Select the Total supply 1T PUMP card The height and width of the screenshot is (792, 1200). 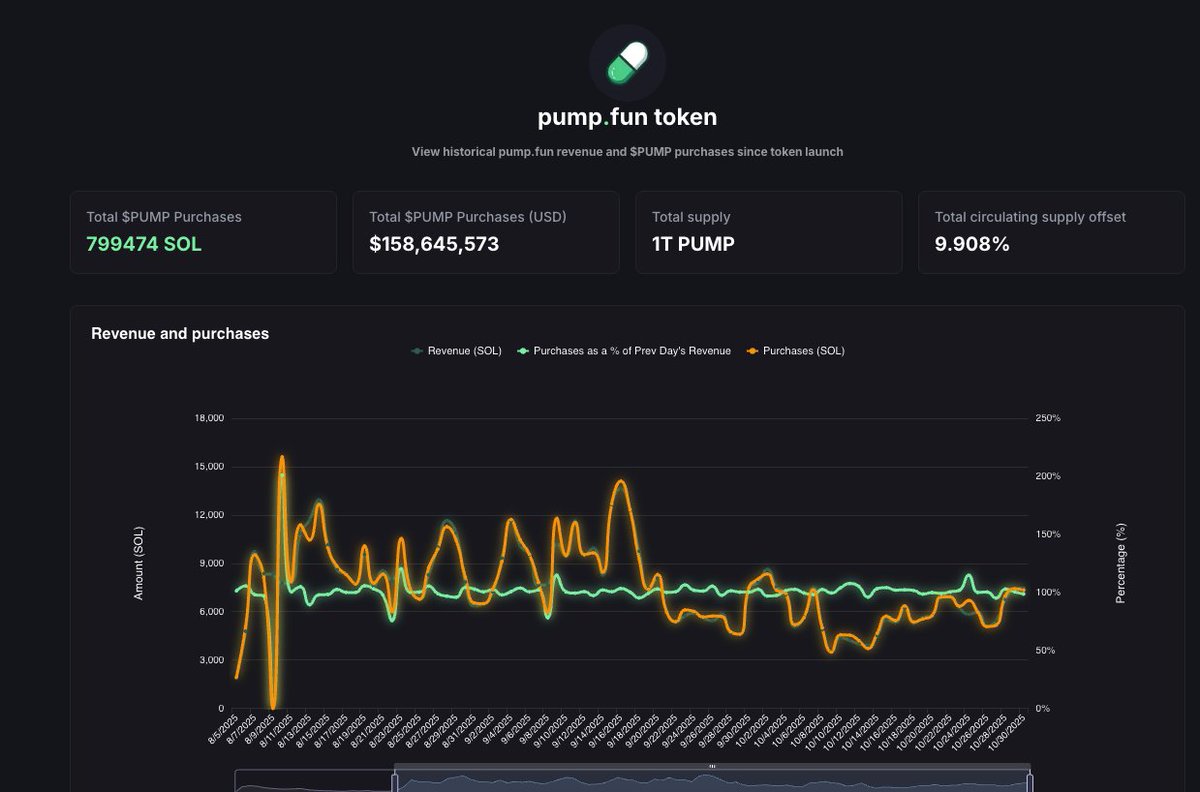[x=769, y=232]
